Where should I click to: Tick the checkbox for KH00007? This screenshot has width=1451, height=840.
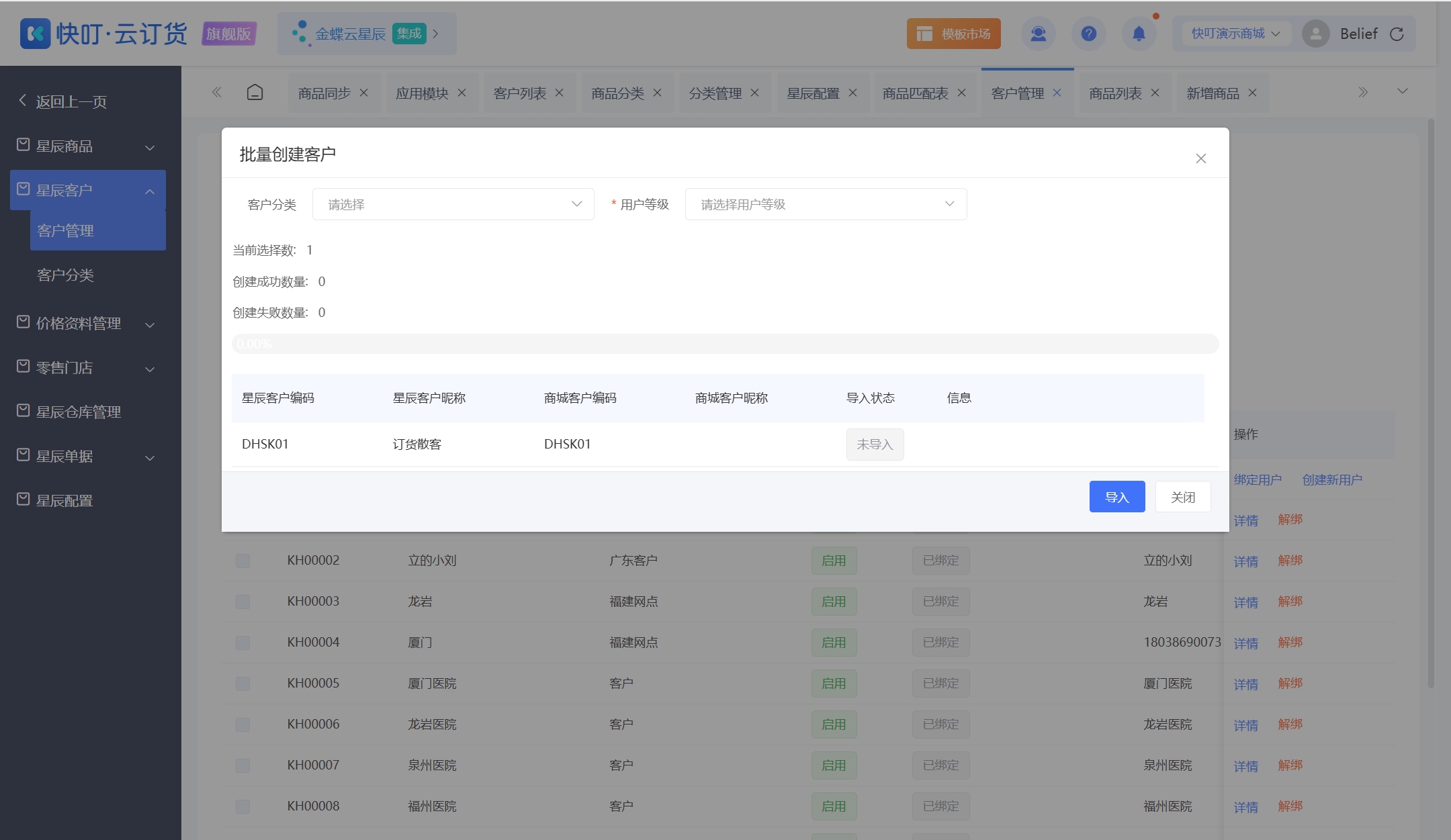click(243, 765)
